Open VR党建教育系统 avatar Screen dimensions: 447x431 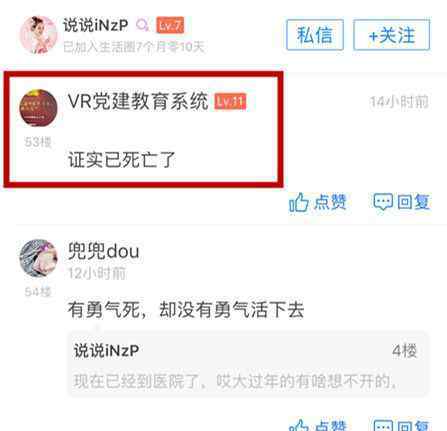pyautogui.click(x=39, y=108)
